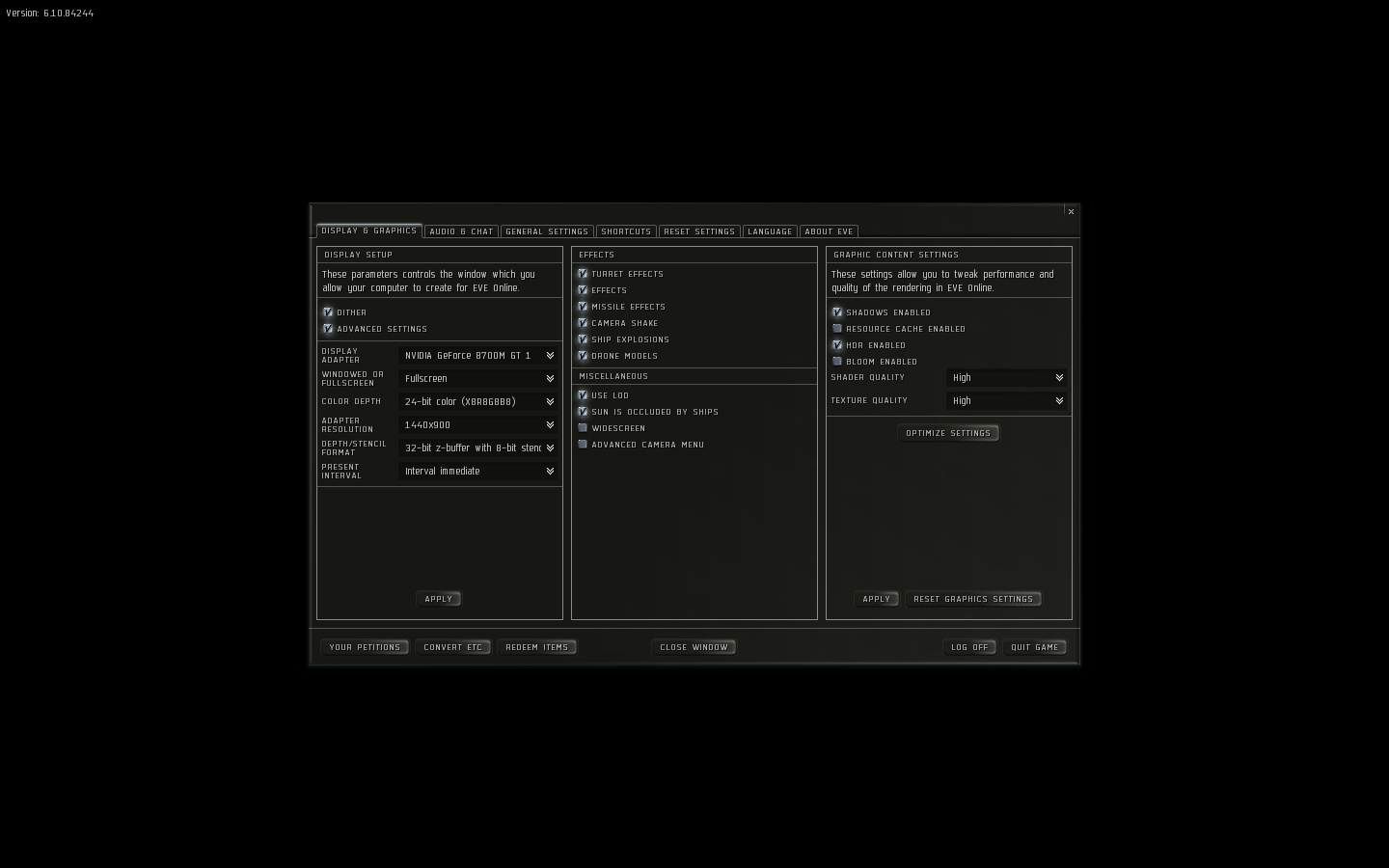Open the Present Interval dropdown
1389x868 pixels.
pyautogui.click(x=478, y=472)
